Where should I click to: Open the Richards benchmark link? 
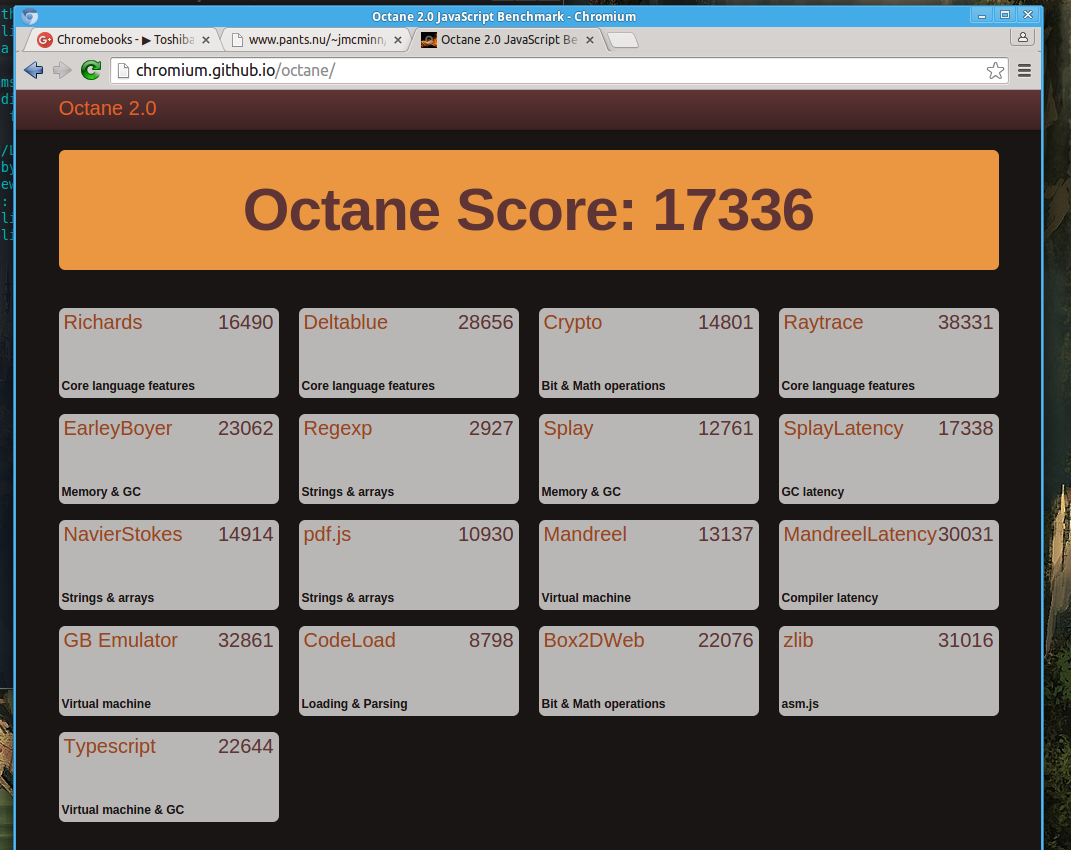102,323
